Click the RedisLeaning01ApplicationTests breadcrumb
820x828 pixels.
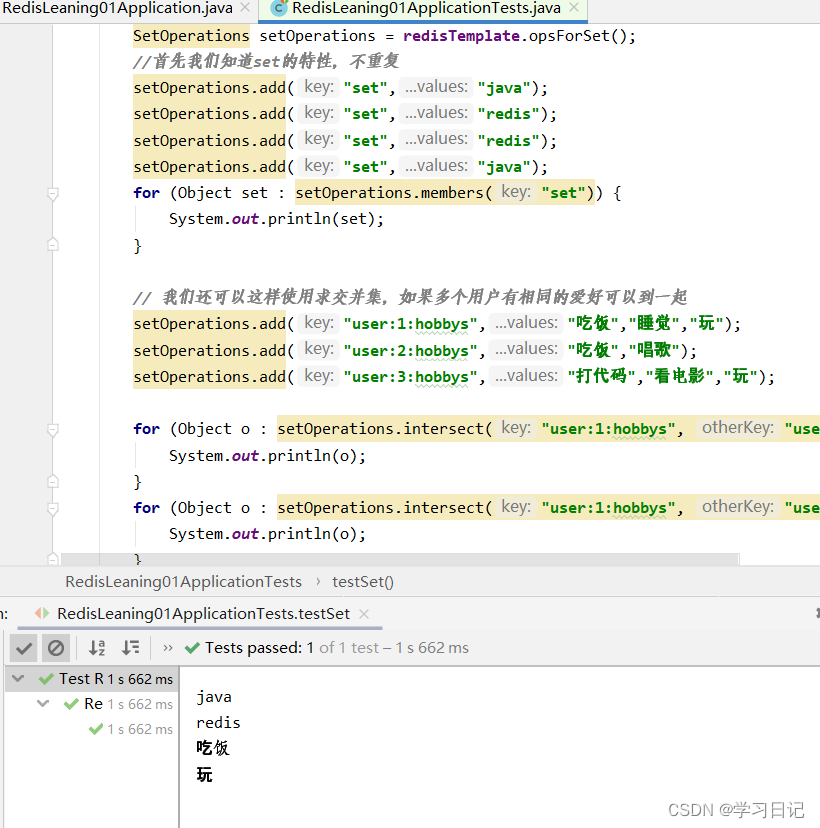coord(183,581)
